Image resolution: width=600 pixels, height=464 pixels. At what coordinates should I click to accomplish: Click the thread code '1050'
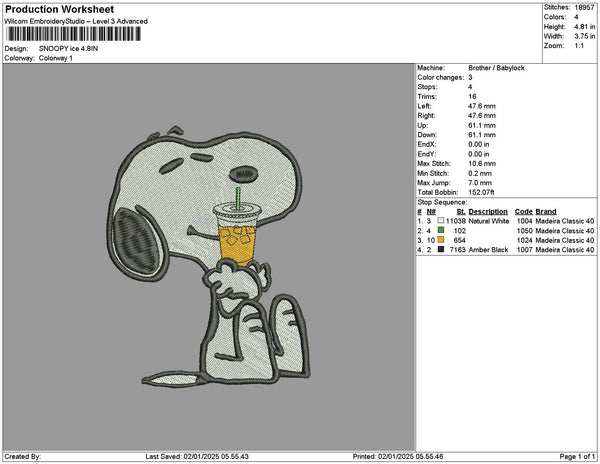pos(524,231)
